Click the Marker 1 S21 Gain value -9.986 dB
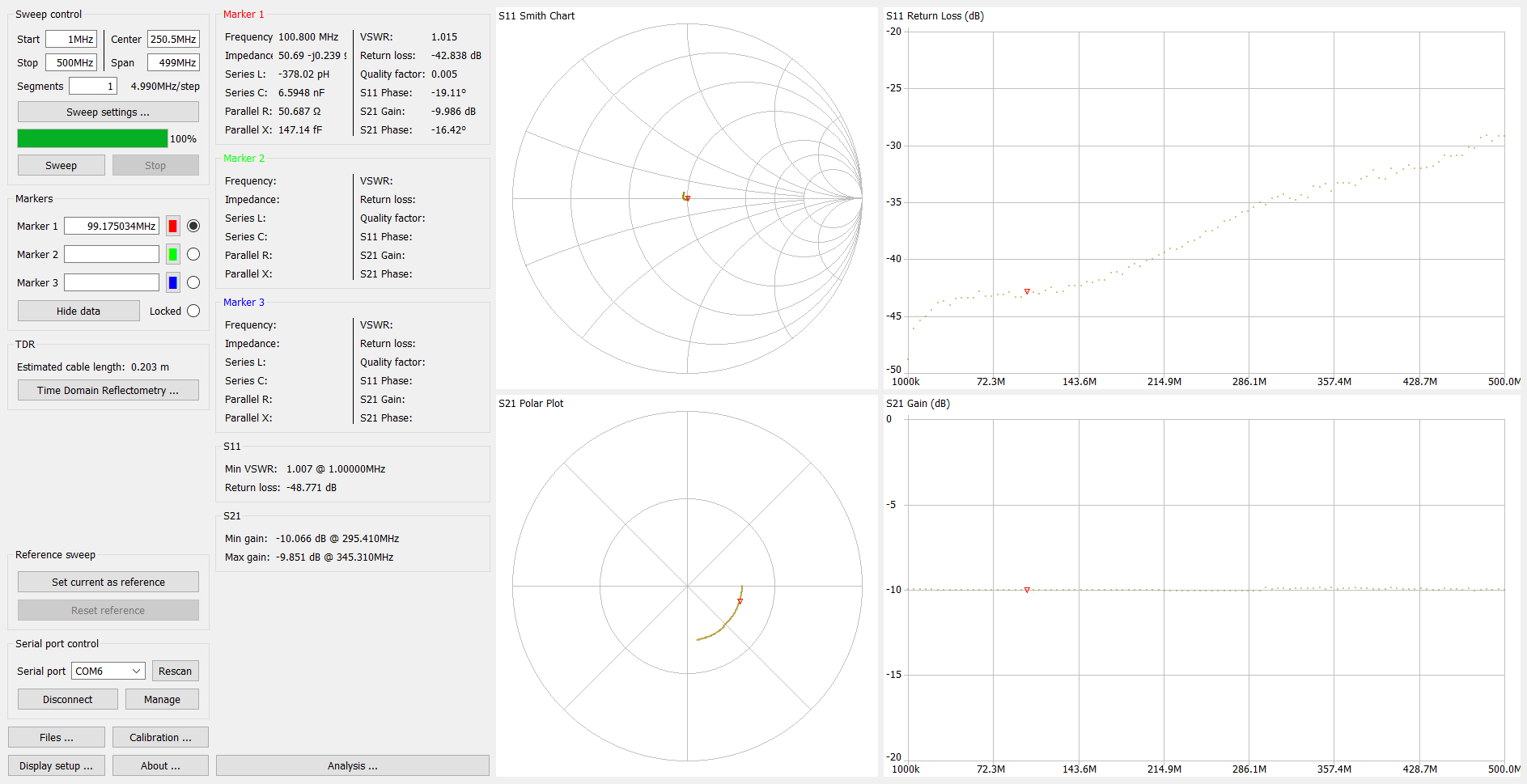 [x=453, y=111]
